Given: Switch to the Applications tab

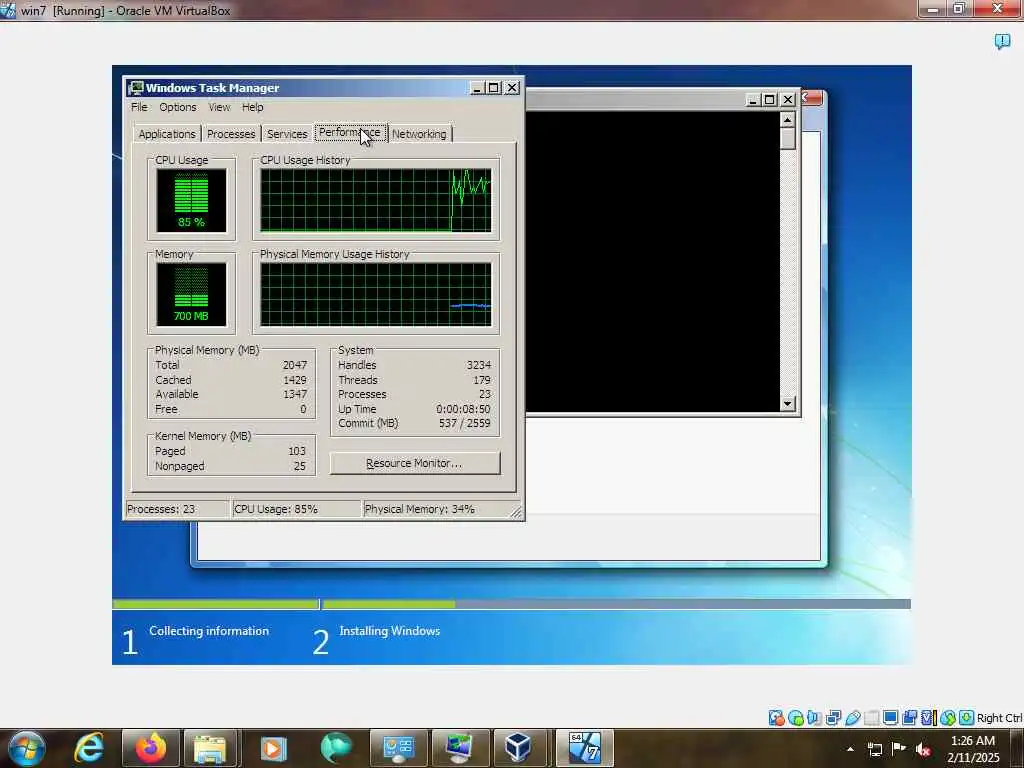Looking at the screenshot, I should (x=167, y=134).
